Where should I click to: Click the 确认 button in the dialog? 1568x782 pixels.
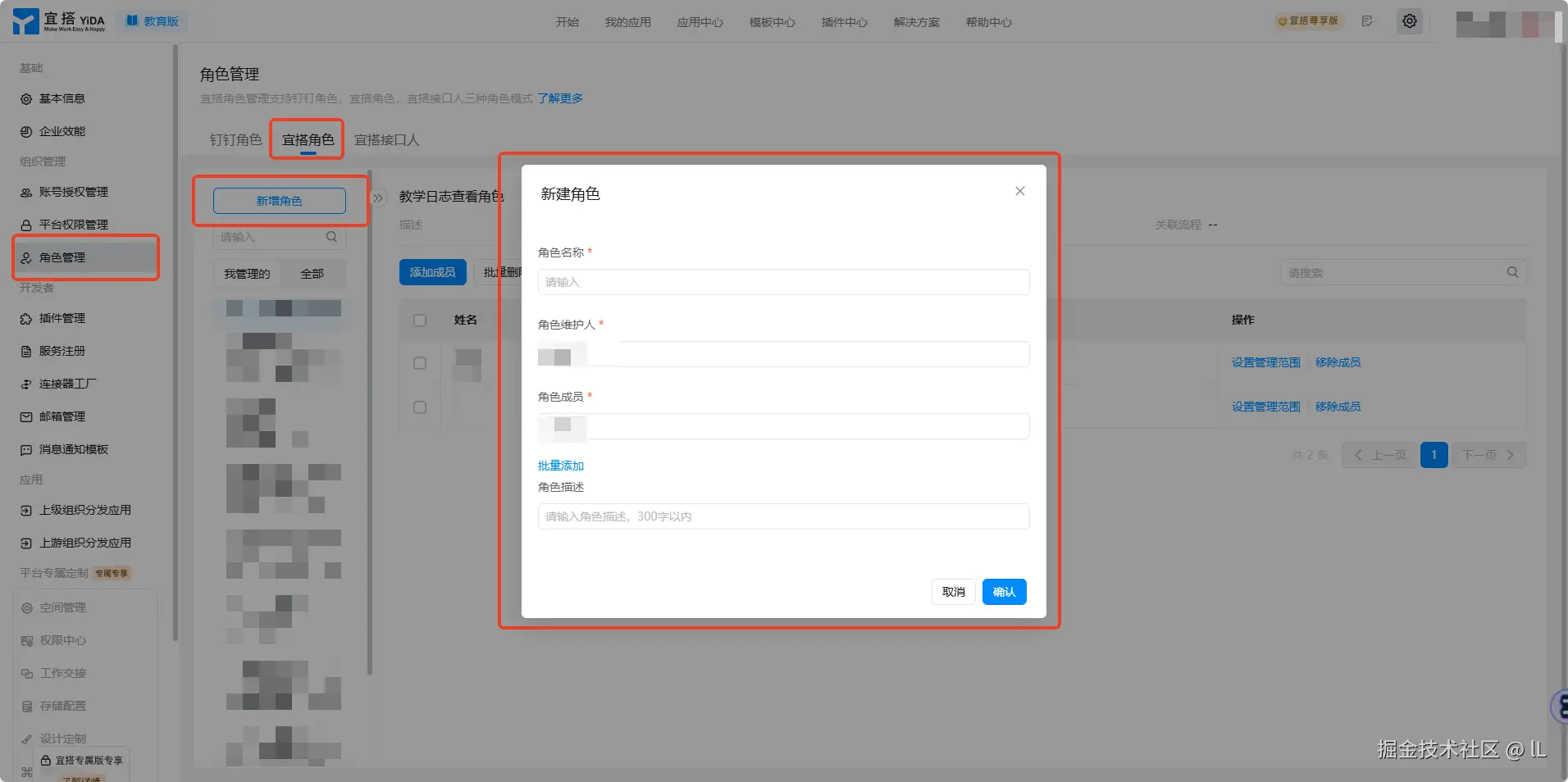[1004, 591]
